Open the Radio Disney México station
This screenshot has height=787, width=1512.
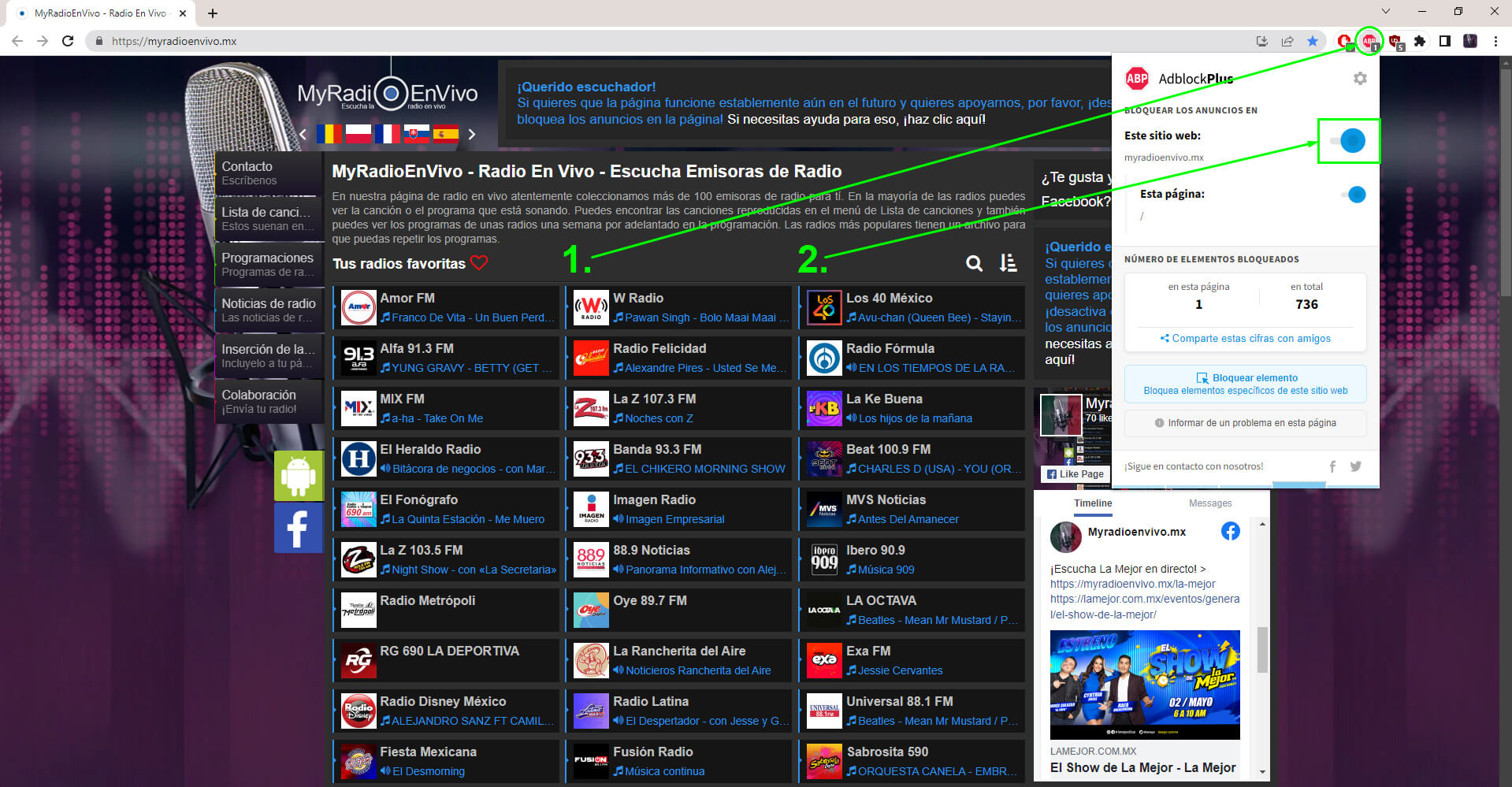[x=447, y=711]
